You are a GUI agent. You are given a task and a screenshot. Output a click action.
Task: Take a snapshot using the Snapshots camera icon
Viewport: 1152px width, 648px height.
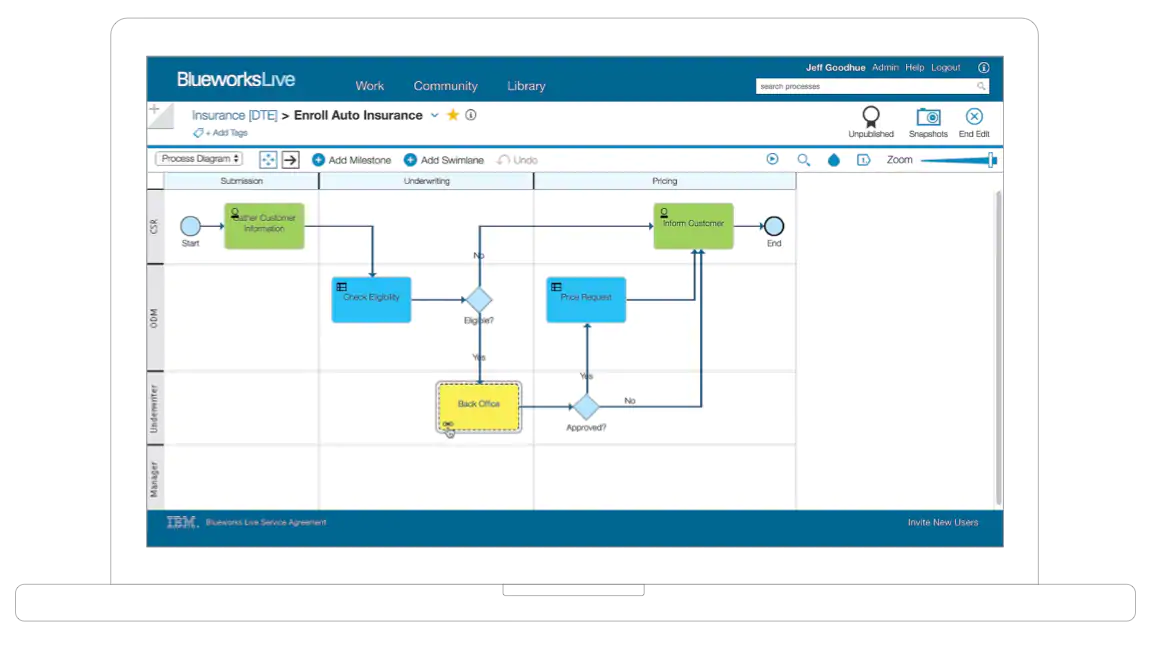click(x=928, y=118)
